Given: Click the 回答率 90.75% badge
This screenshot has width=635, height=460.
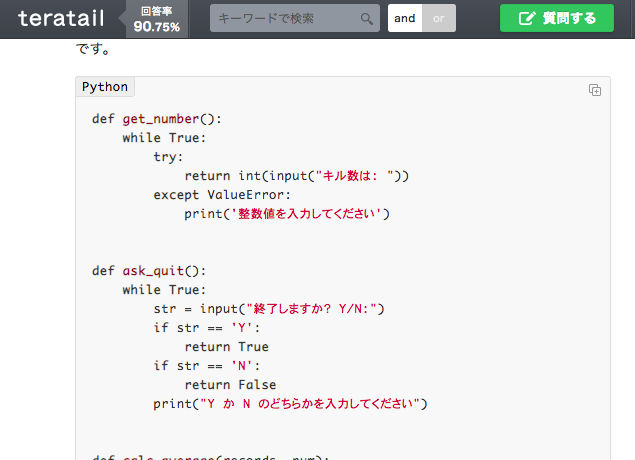Looking at the screenshot, I should (x=157, y=19).
